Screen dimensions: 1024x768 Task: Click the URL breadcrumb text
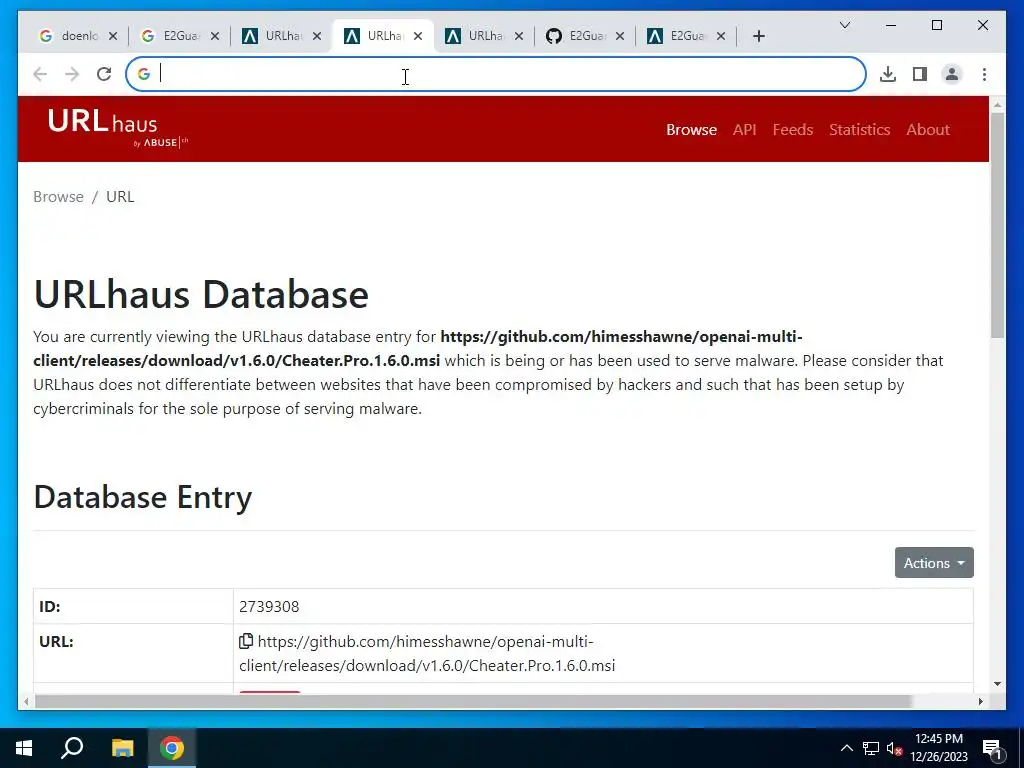tap(120, 197)
